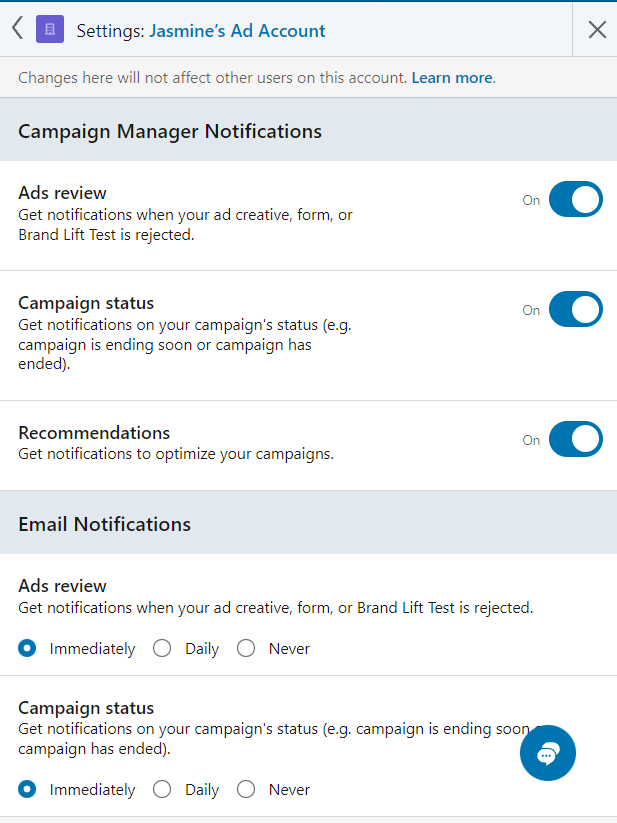Viewport: 617px width, 823px height.
Task: Open the Jasmine's Ad Account link
Action: point(237,31)
